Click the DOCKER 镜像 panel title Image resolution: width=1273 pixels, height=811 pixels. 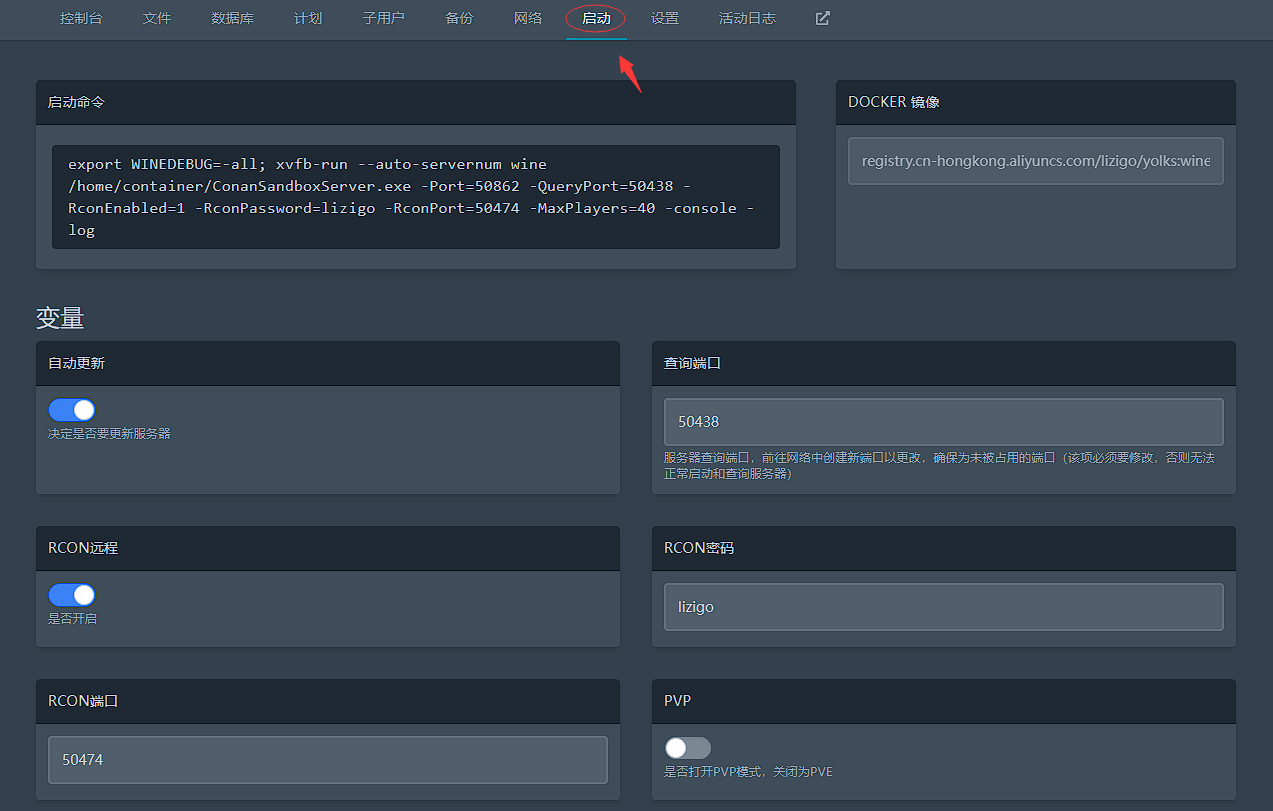(894, 102)
